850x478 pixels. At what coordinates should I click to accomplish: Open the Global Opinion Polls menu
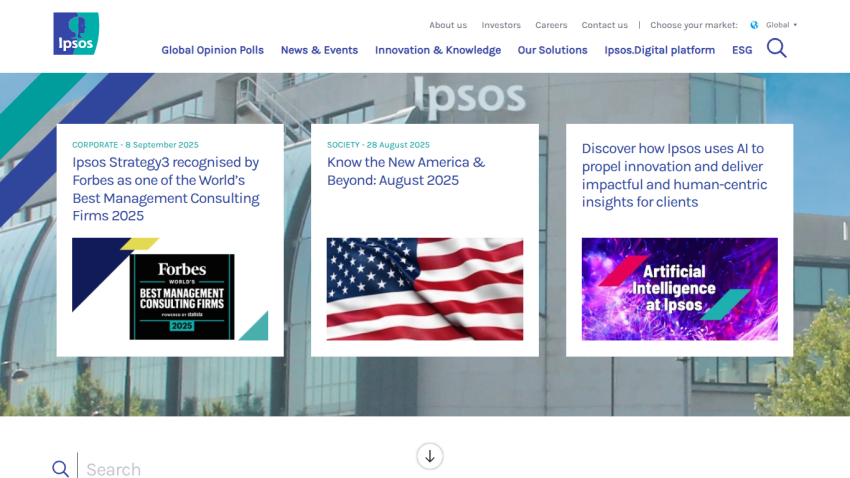tap(212, 50)
